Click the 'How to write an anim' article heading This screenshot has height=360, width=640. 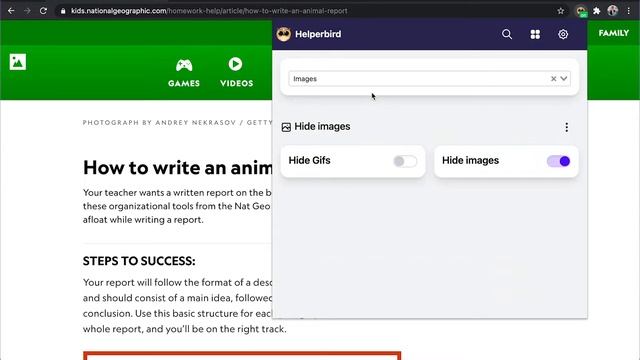pyautogui.click(x=178, y=168)
